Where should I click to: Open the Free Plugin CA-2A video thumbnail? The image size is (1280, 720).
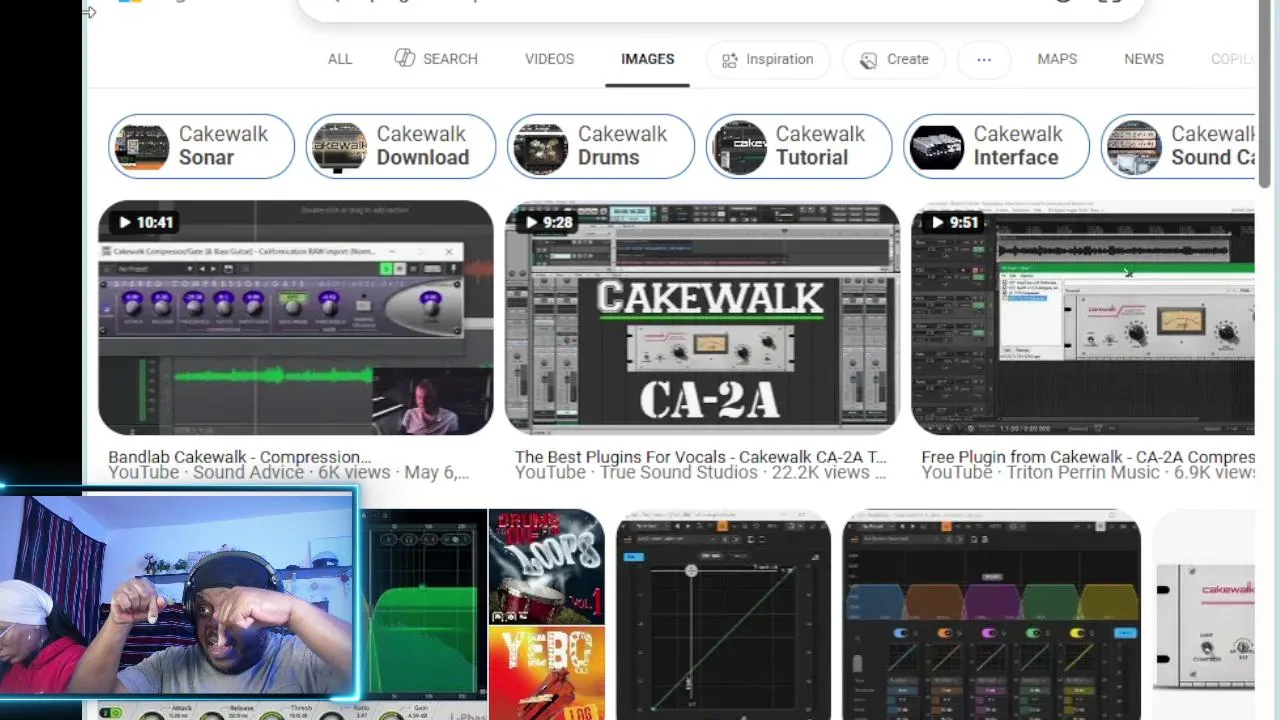[x=1083, y=318]
